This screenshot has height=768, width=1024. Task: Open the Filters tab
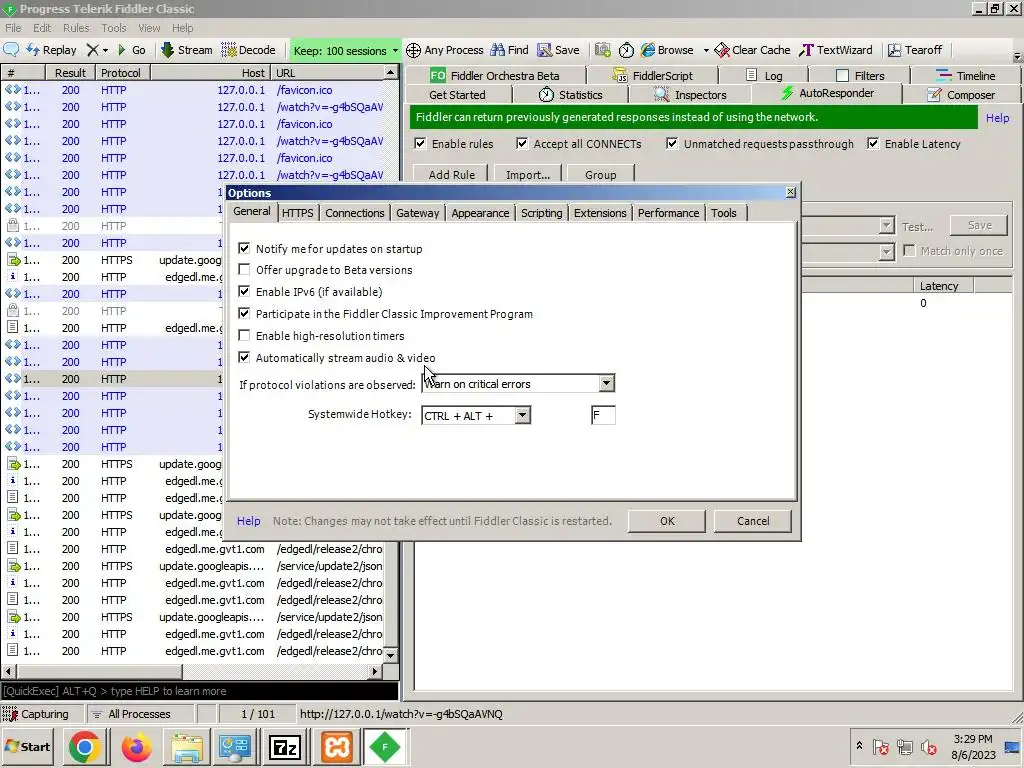860,76
